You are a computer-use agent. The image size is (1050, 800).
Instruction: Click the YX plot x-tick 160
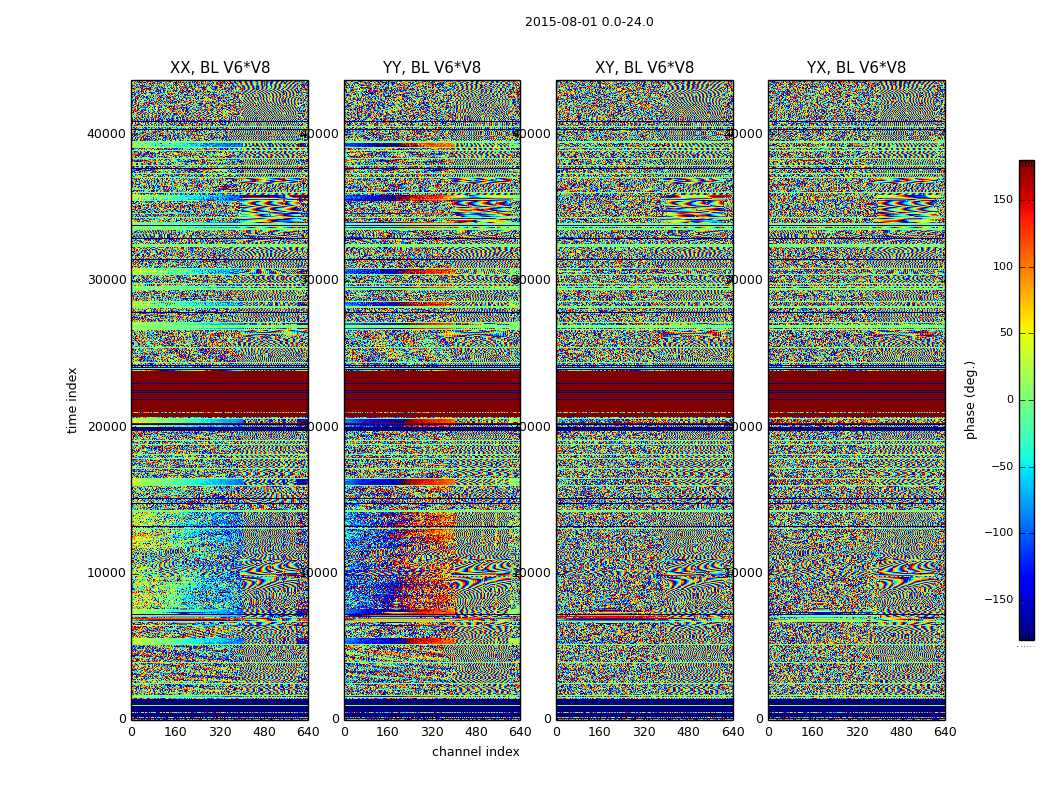click(812, 732)
